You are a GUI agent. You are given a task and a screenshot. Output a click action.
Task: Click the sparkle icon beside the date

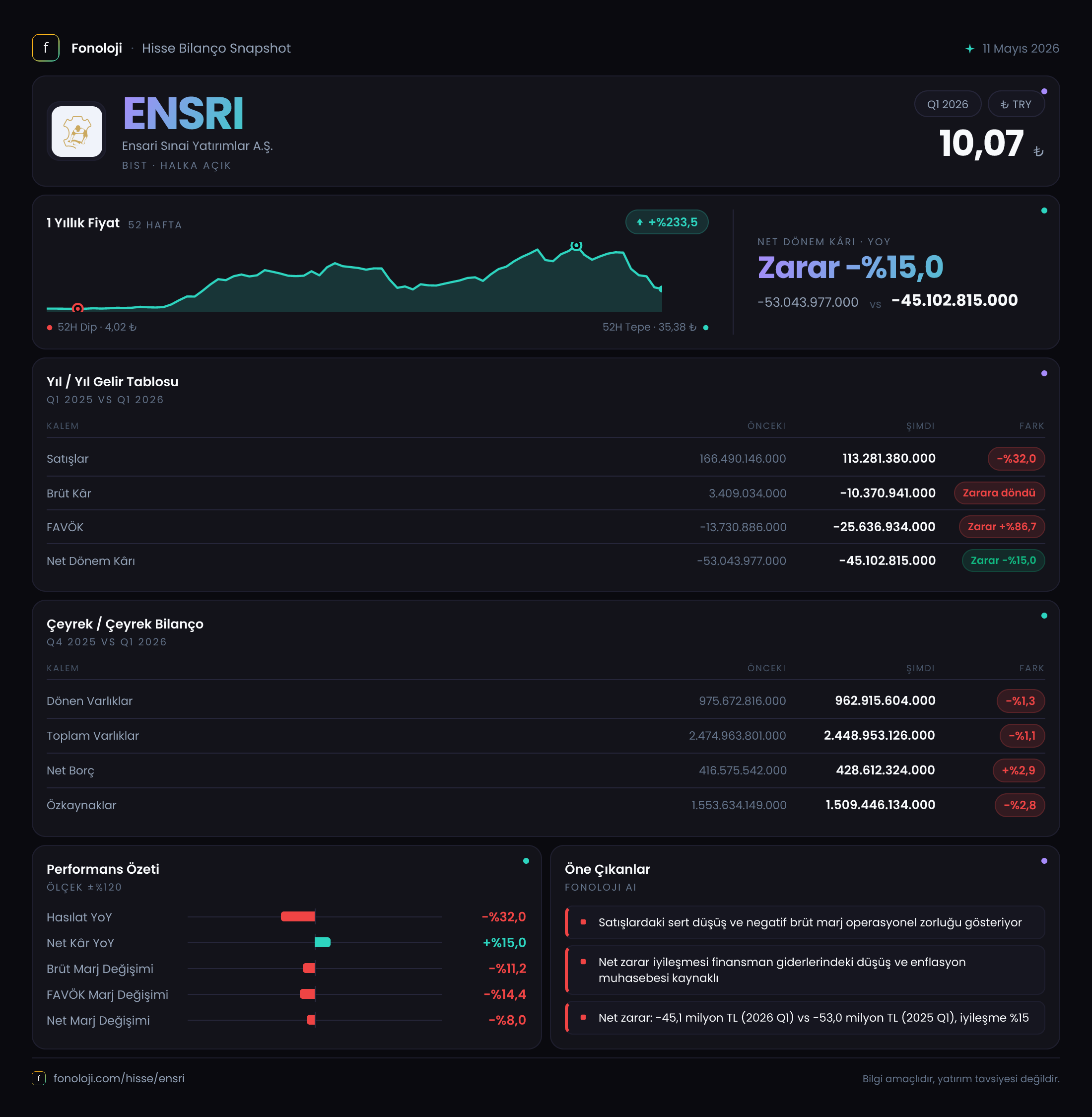click(x=970, y=49)
